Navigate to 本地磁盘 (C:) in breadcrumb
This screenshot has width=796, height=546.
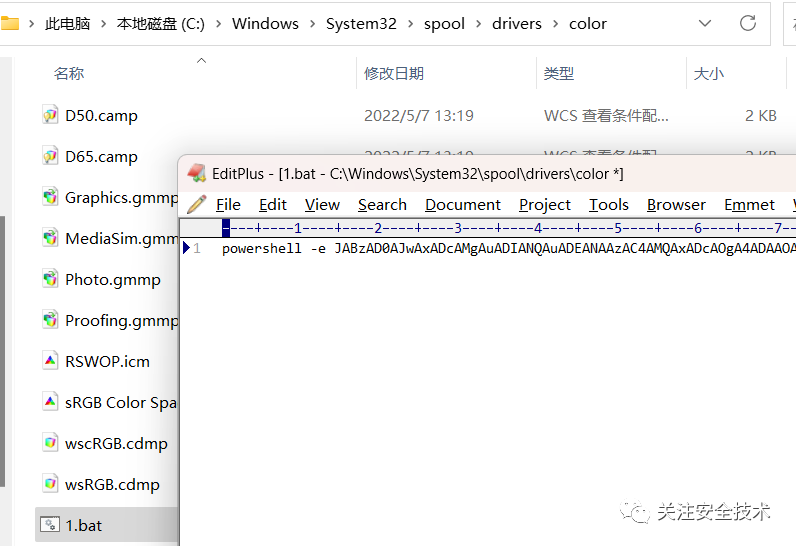click(160, 24)
